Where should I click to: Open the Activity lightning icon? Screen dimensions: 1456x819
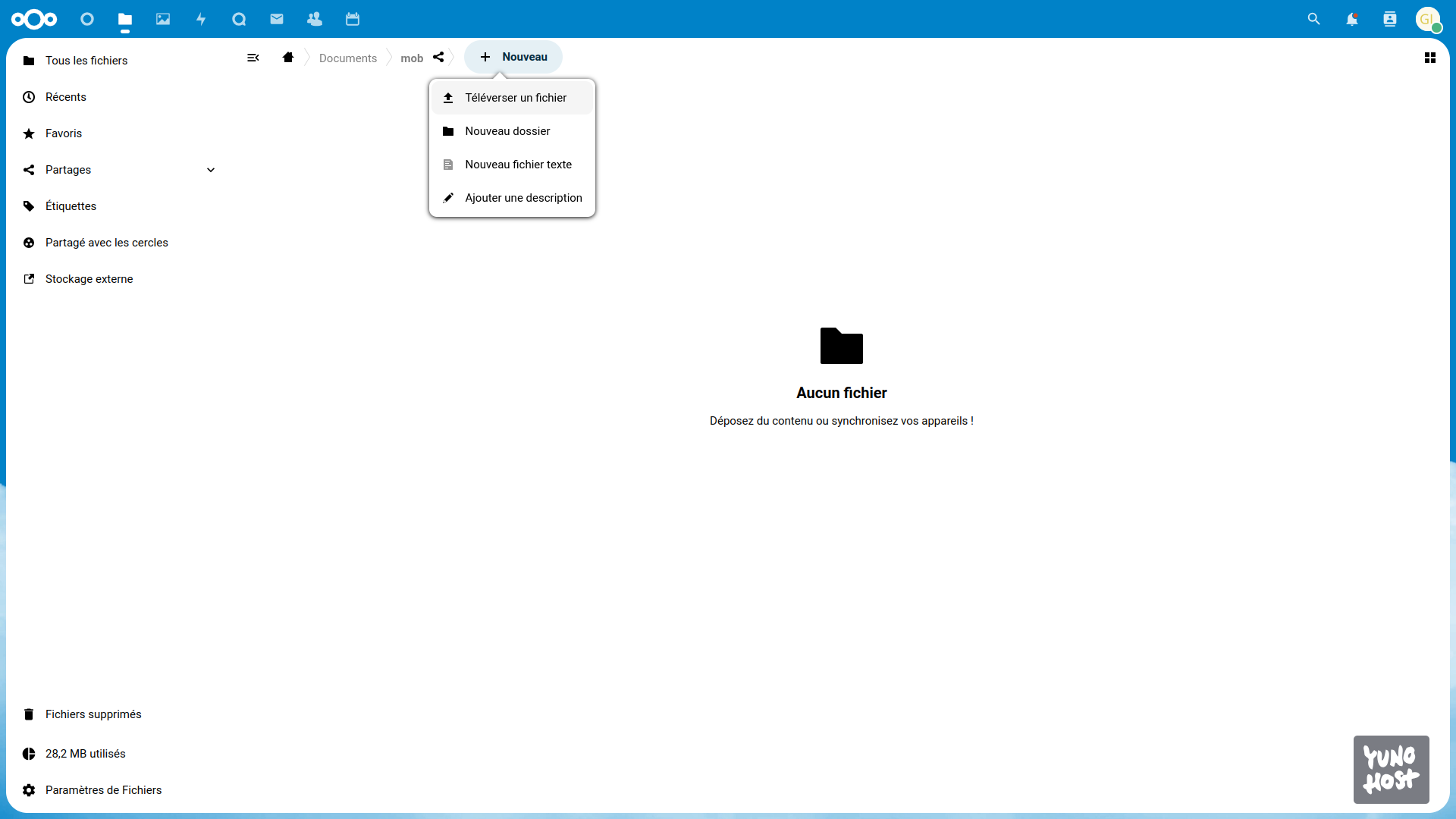[201, 19]
